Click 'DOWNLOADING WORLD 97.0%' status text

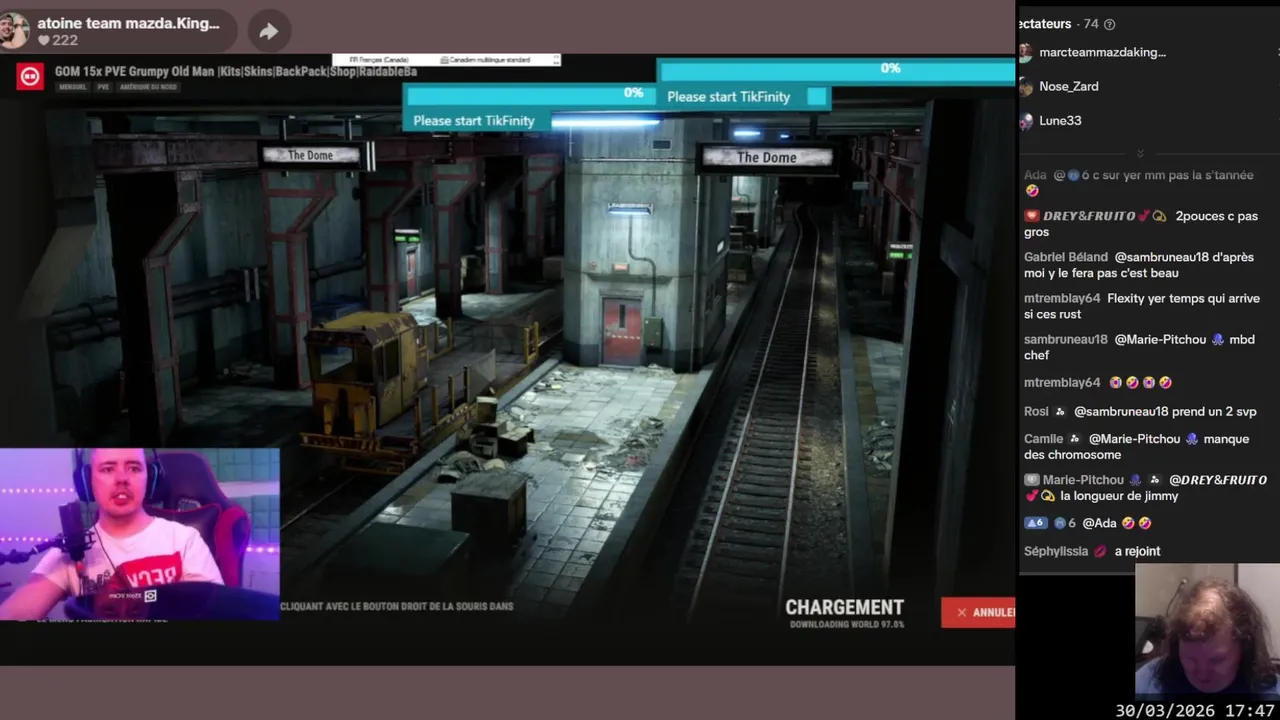[846, 625]
